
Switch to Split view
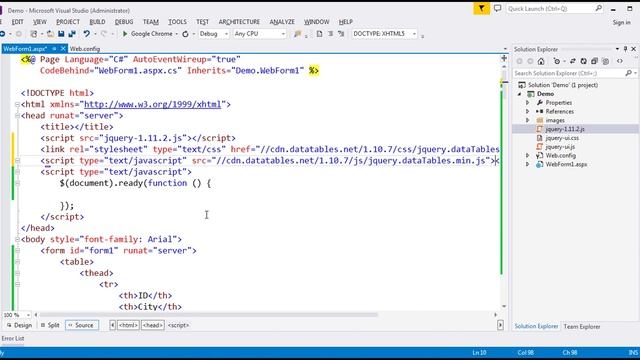point(50,325)
